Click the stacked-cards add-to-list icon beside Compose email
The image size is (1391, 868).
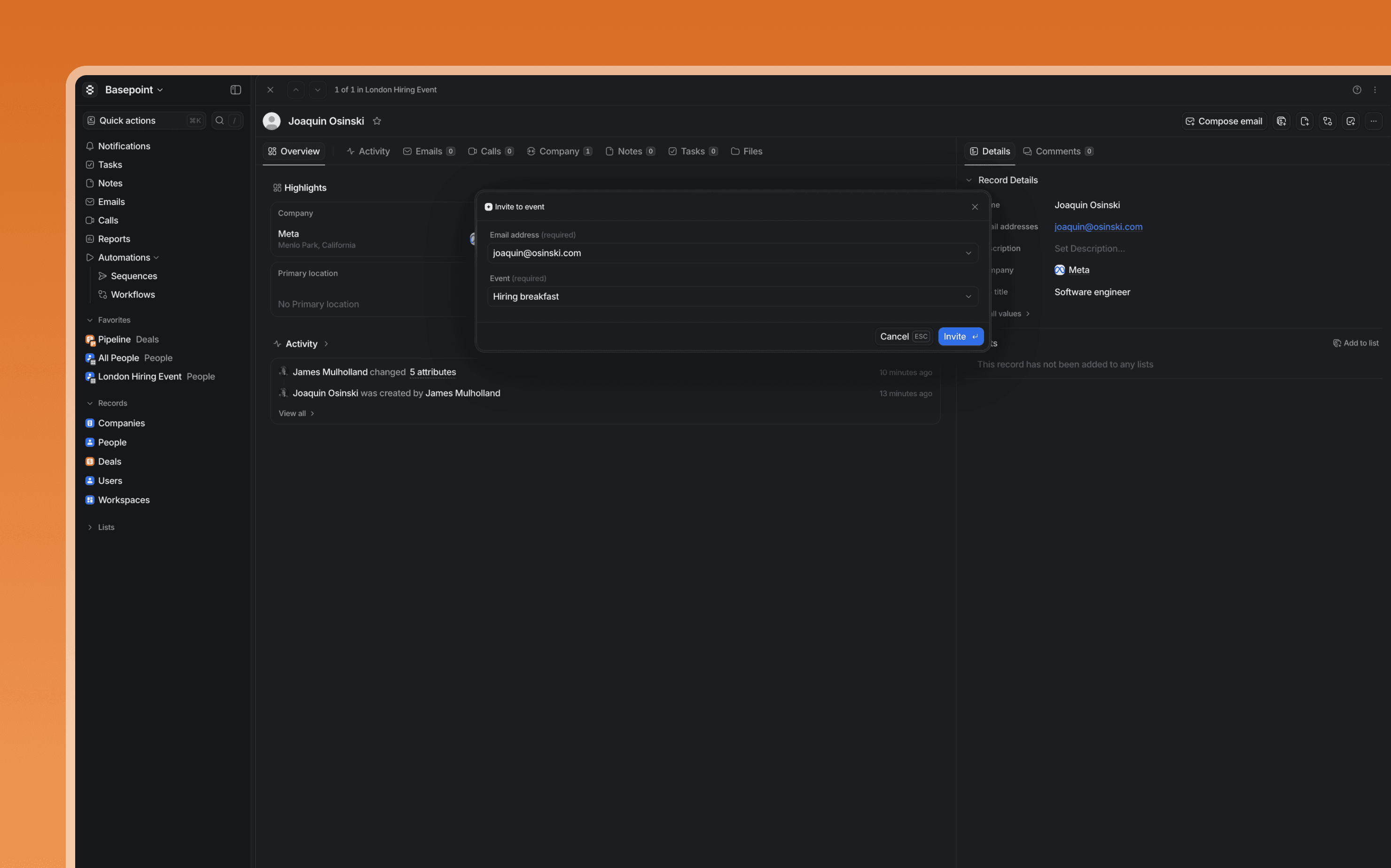(1282, 121)
